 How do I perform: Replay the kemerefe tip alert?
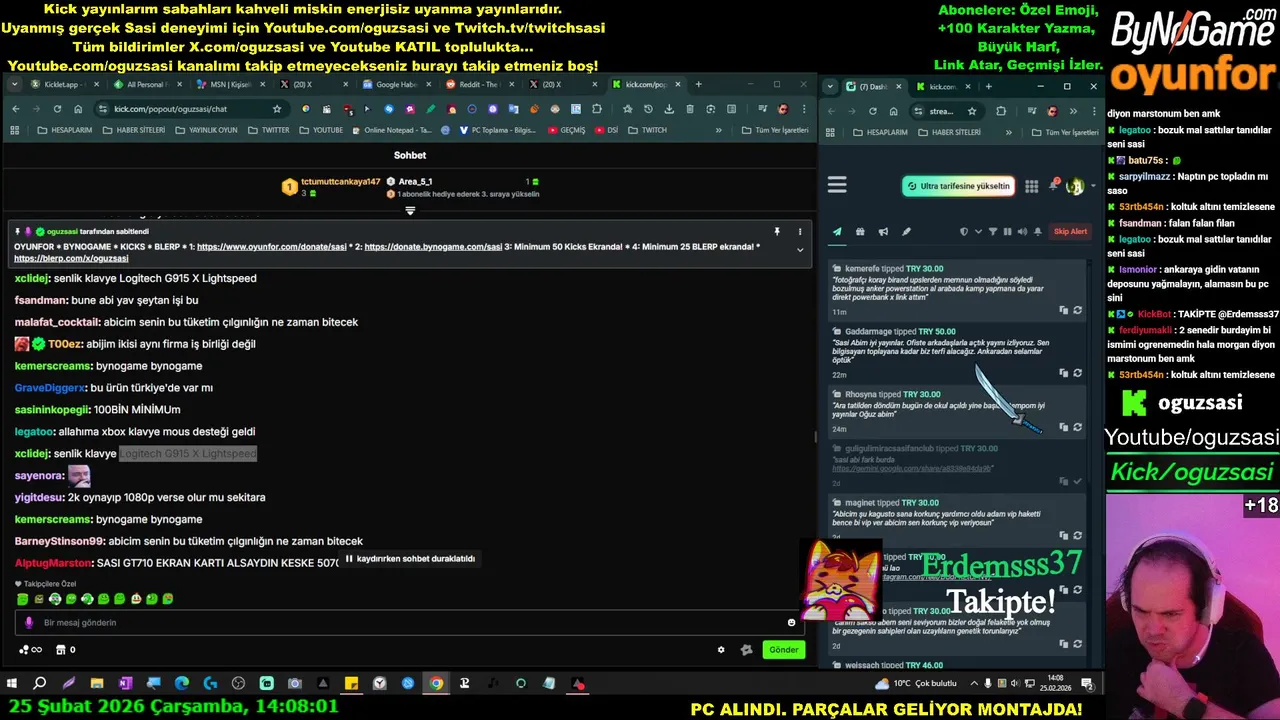[1077, 311]
